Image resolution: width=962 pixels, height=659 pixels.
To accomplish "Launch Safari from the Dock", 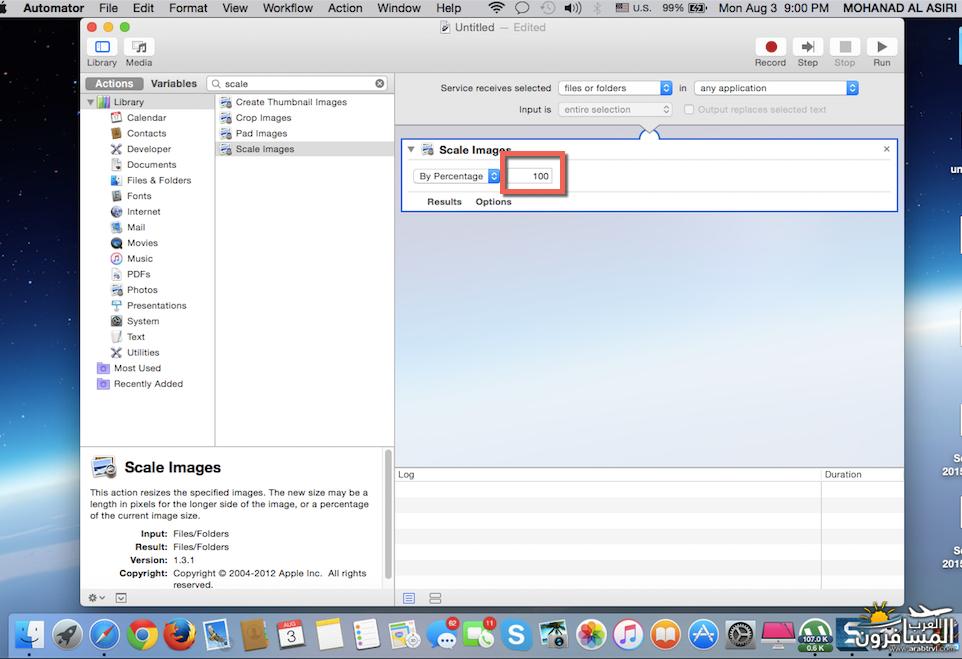I will [104, 634].
